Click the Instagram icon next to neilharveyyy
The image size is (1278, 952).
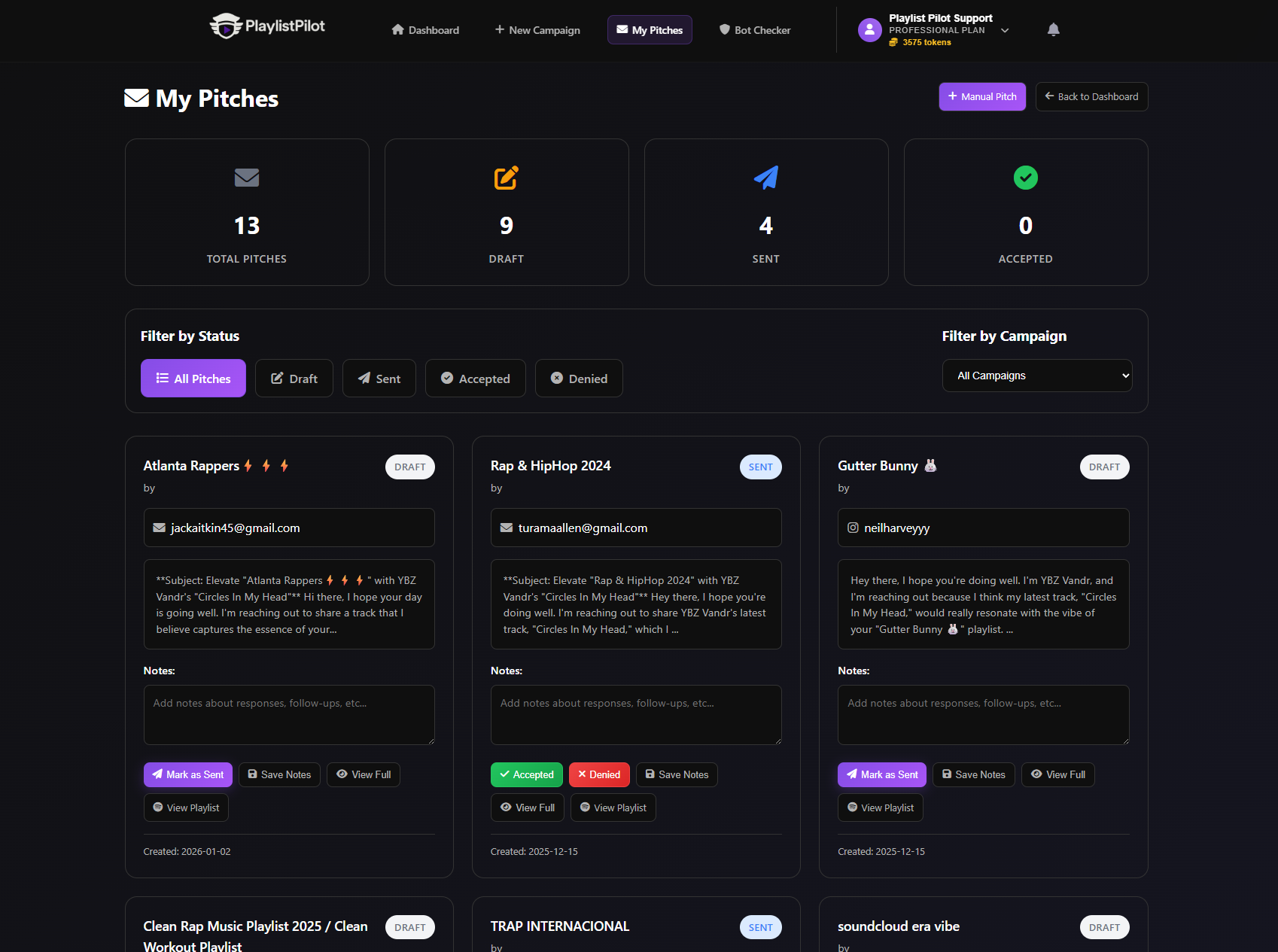coord(854,528)
